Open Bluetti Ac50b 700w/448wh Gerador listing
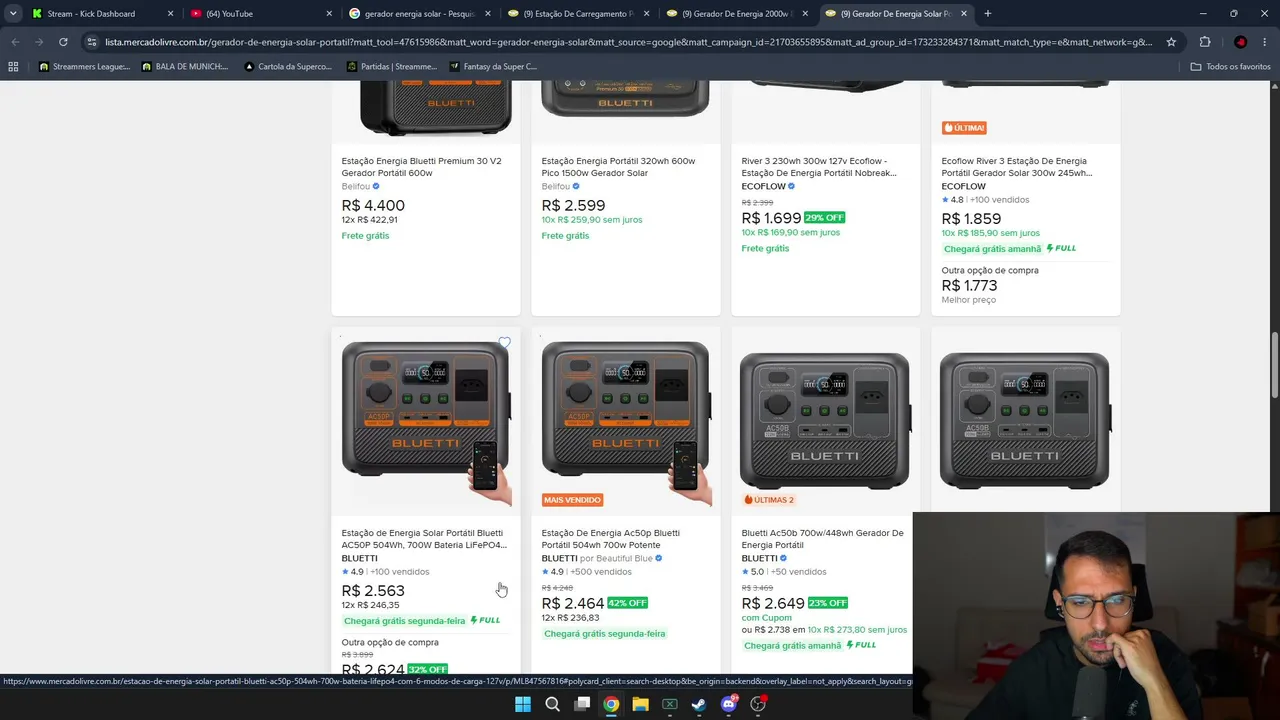 point(822,539)
